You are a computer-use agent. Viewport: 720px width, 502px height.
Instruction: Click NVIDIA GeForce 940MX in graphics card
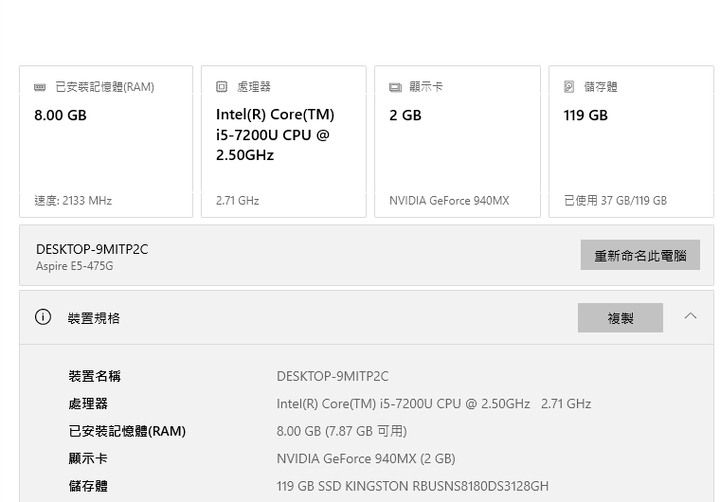tap(449, 201)
